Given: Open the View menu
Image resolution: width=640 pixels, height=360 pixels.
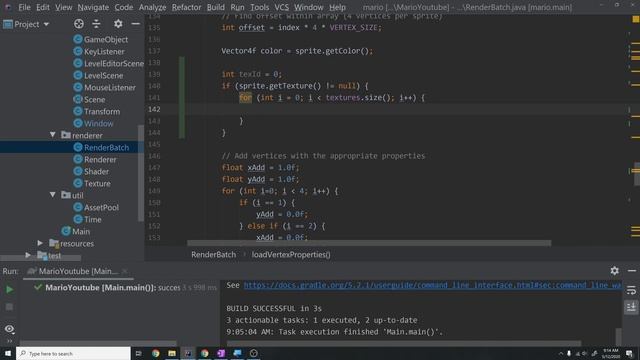Looking at the screenshot, I should pyautogui.click(x=63, y=7).
